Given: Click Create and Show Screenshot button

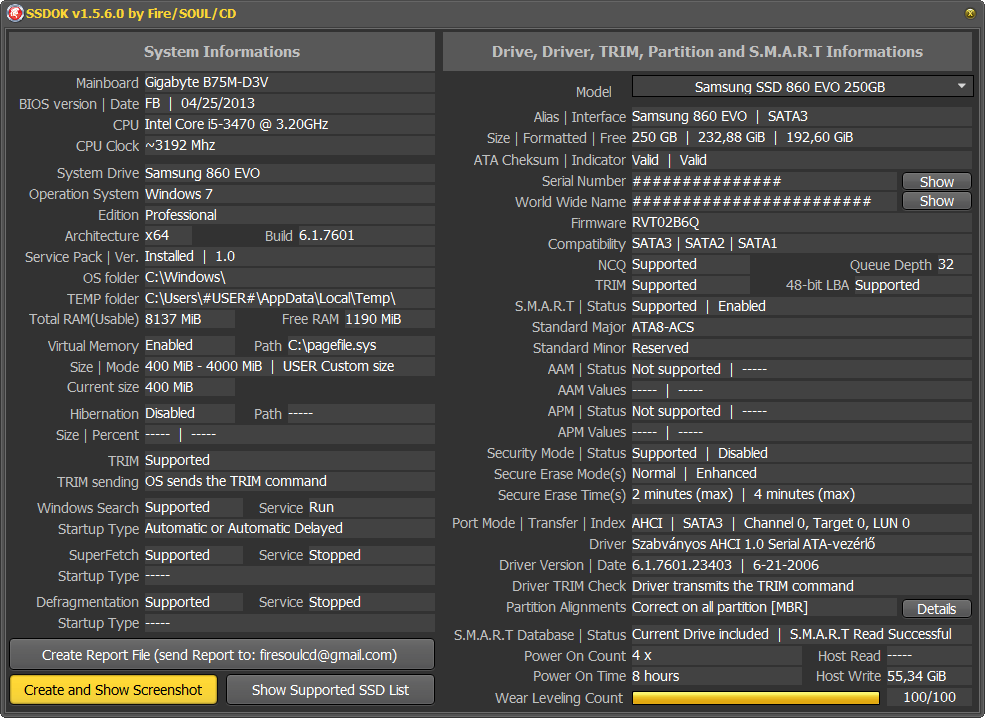Looking at the screenshot, I should tap(113, 690).
